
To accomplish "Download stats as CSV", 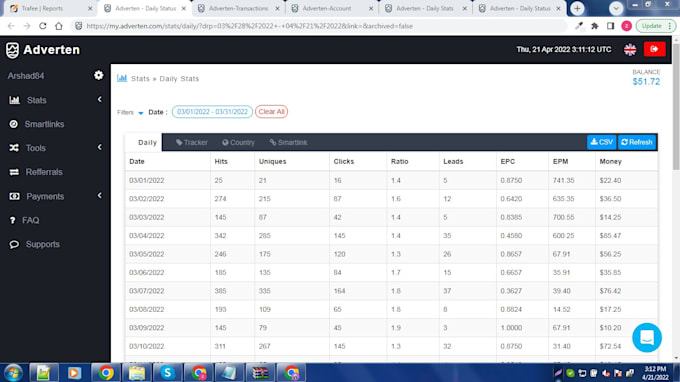I will 602,142.
